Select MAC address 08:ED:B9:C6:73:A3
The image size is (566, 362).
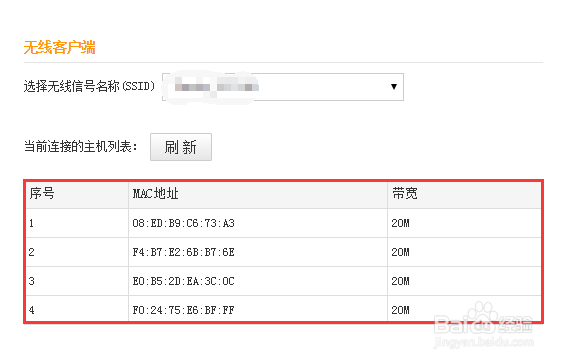(x=183, y=223)
